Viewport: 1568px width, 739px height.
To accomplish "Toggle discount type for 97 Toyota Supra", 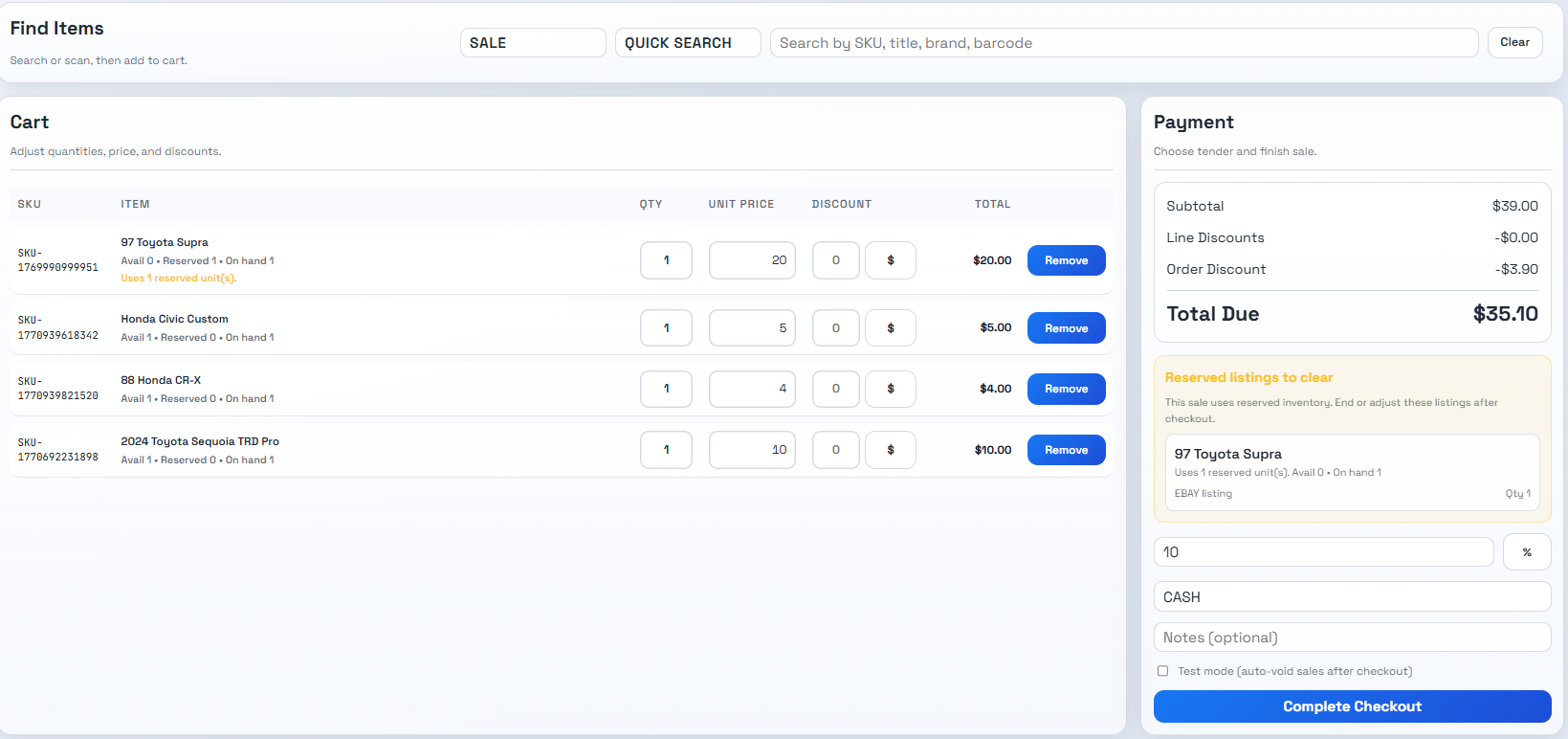I will click(891, 260).
